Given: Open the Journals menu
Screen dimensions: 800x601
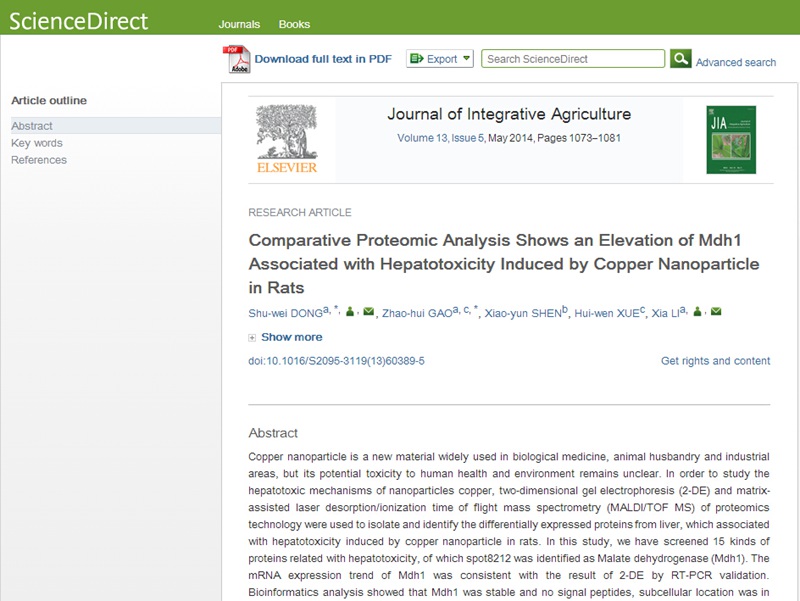Looking at the screenshot, I should point(239,24).
